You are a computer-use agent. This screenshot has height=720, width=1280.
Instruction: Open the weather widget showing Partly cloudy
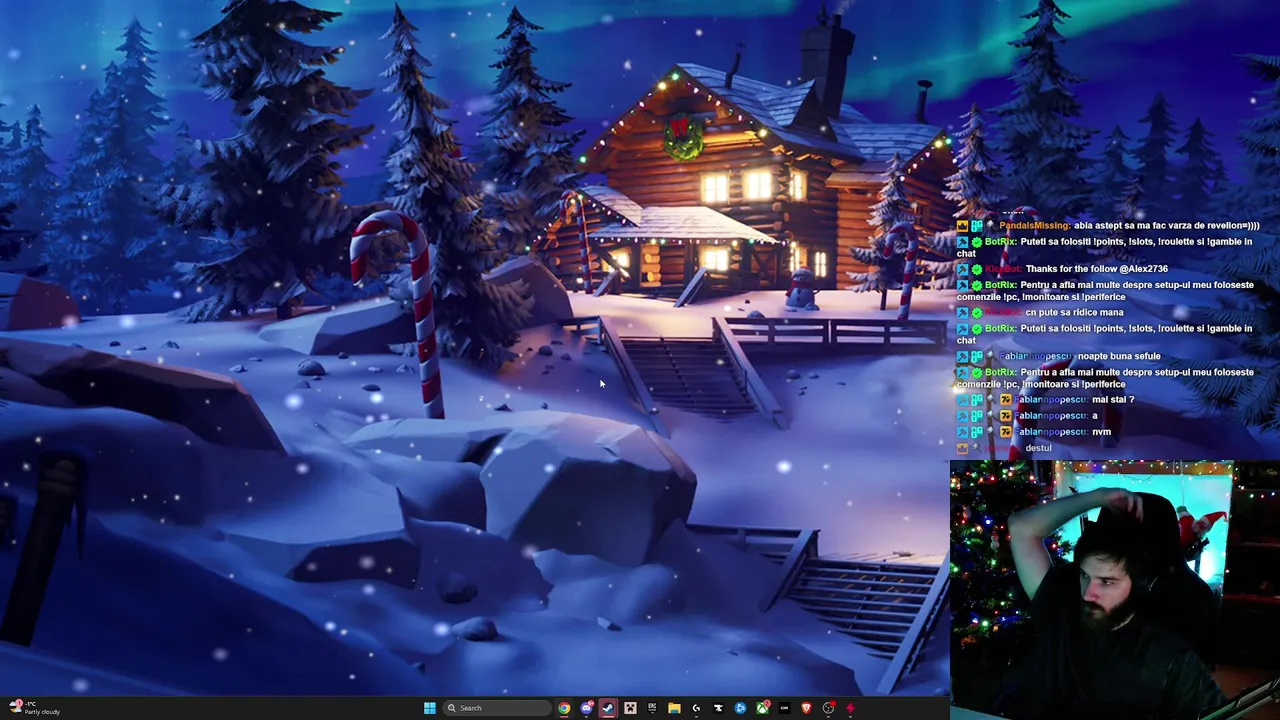35,708
